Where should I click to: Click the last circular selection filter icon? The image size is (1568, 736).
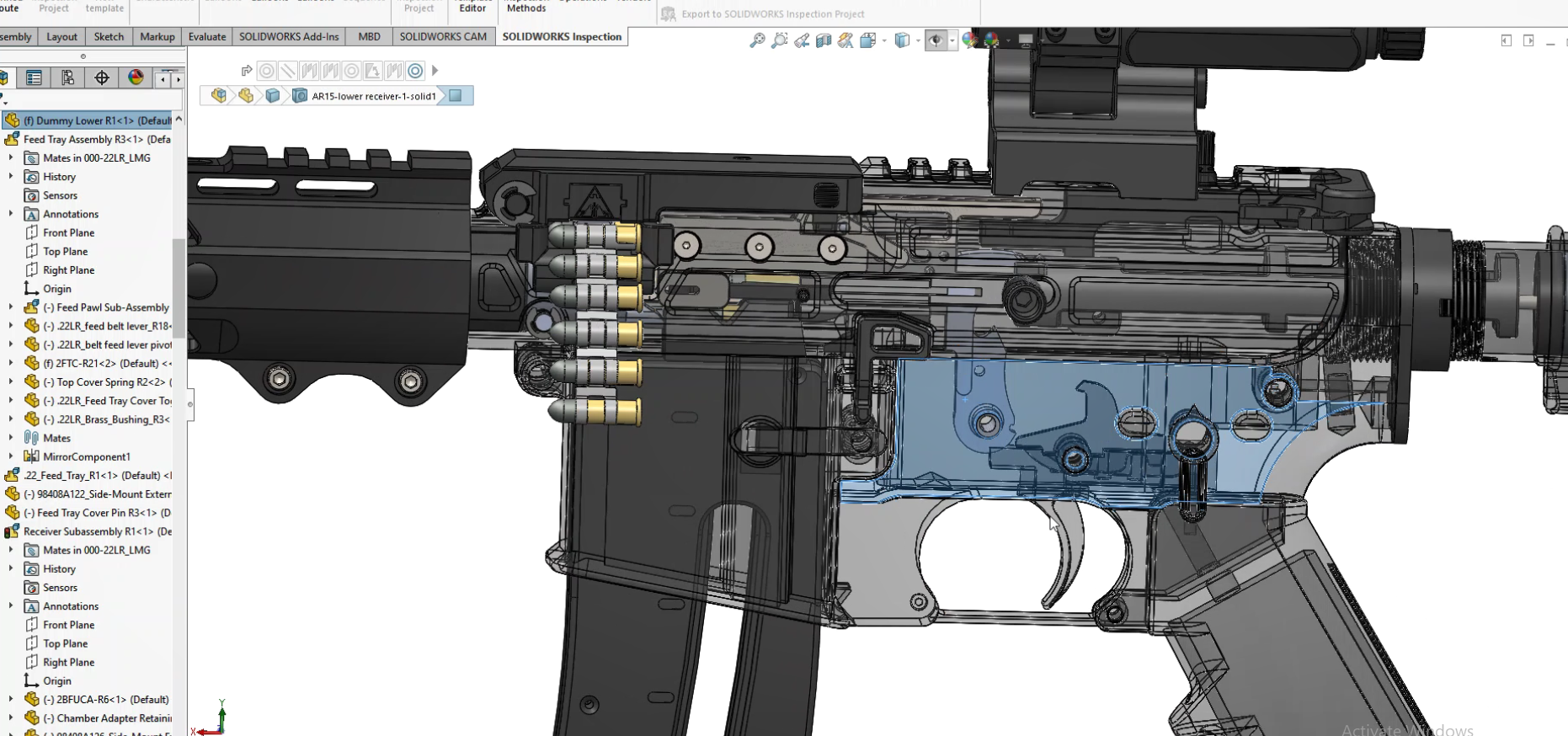(415, 71)
